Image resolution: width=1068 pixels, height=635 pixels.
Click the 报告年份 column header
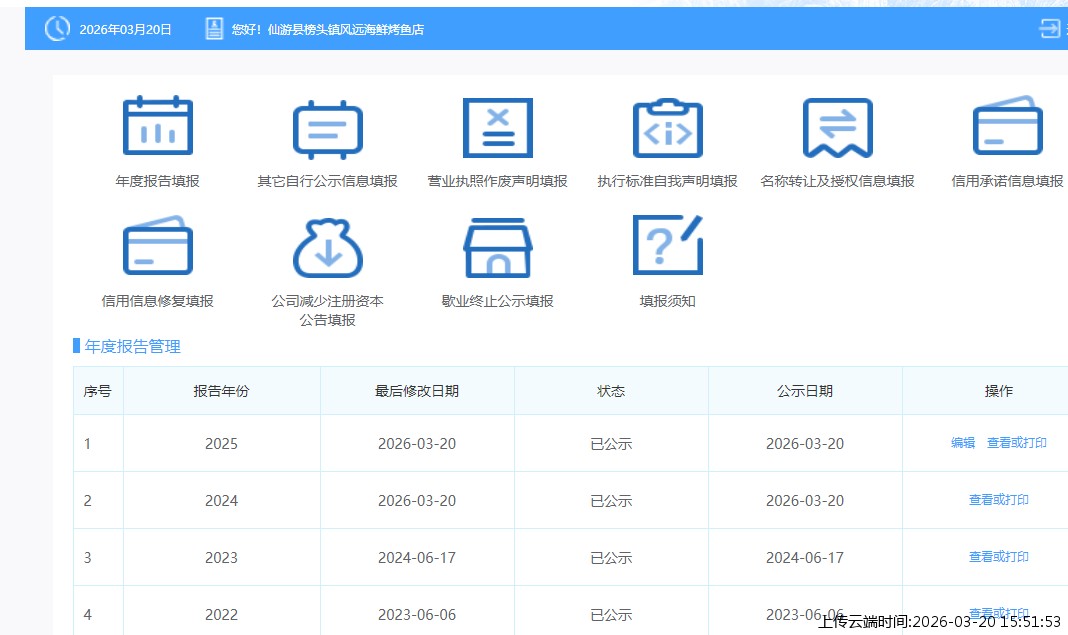pos(221,391)
